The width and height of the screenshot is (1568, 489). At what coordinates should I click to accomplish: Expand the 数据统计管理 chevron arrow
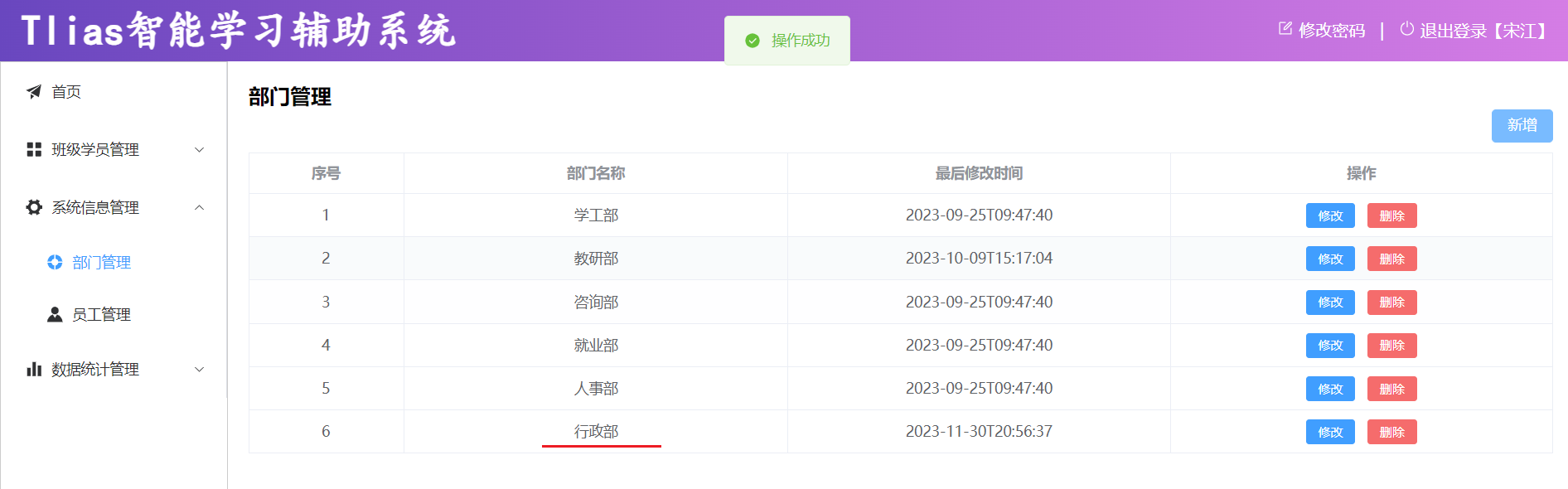click(199, 370)
